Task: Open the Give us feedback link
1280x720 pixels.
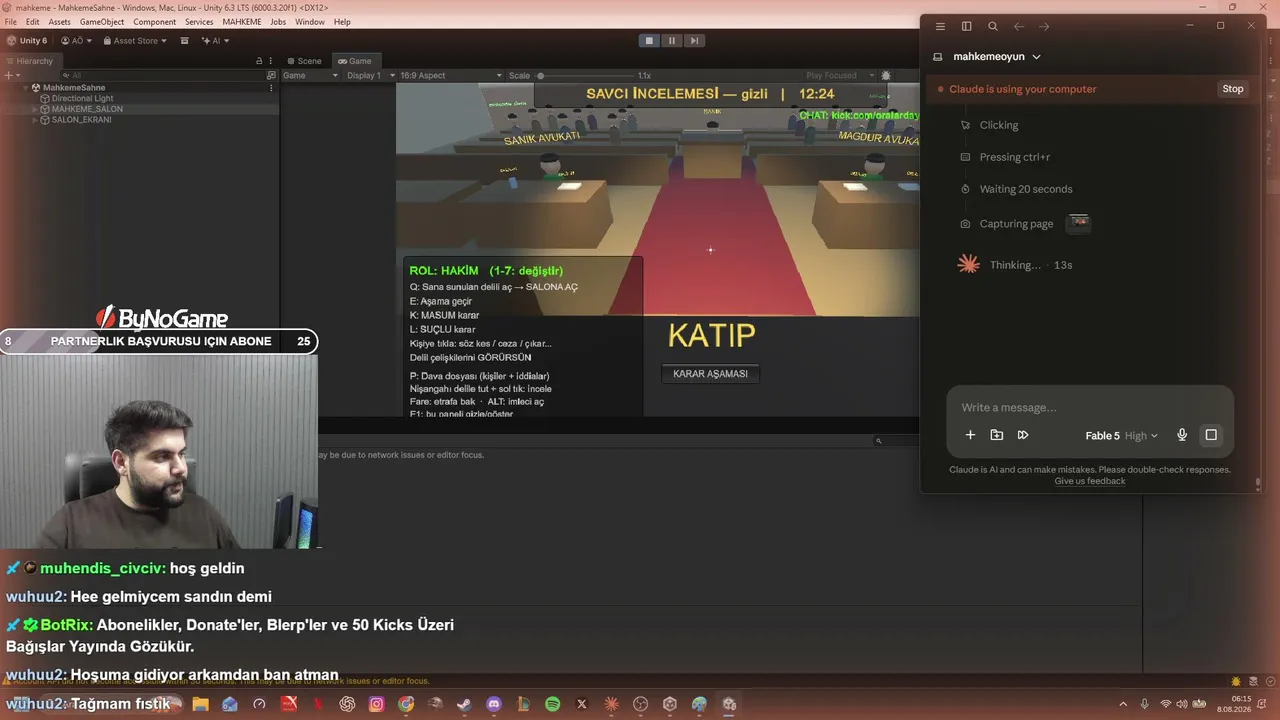Action: pyautogui.click(x=1090, y=481)
